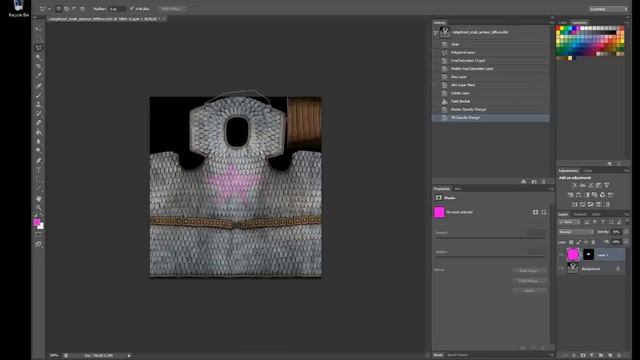Add a Curves adjustment
Viewport: 640px width, 360px height.
(591, 185)
